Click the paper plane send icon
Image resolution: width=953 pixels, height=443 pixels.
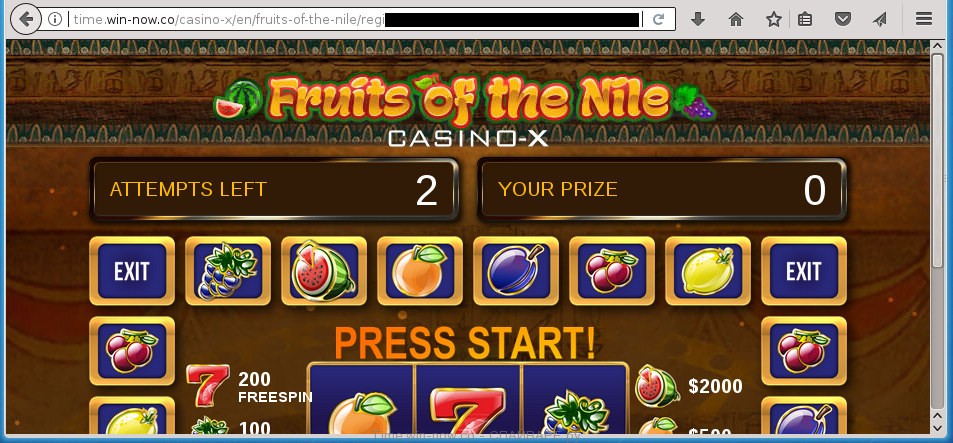[879, 19]
